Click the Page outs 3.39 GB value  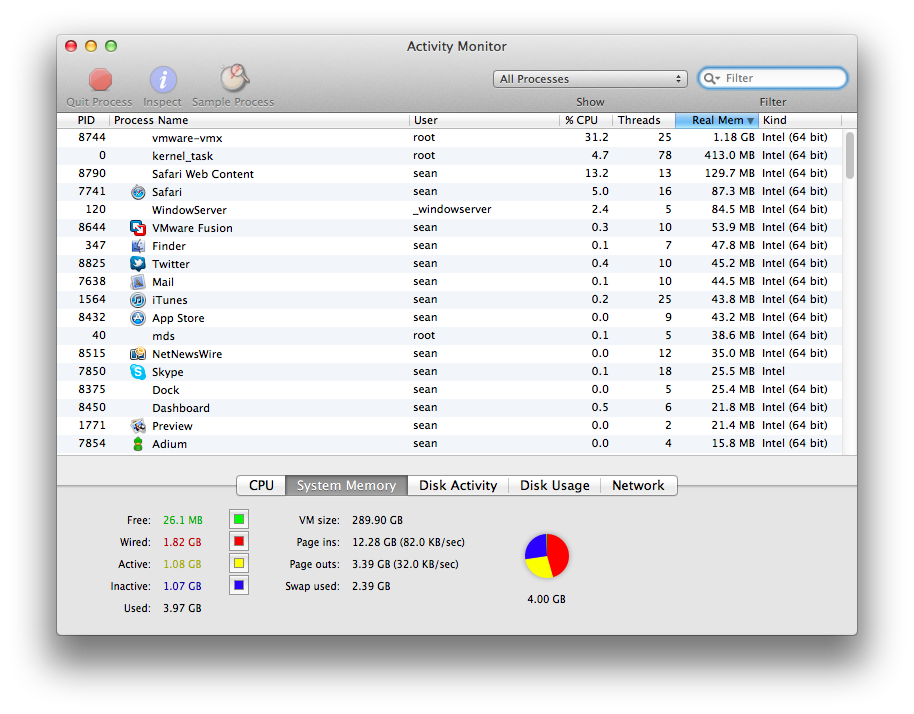tap(405, 564)
